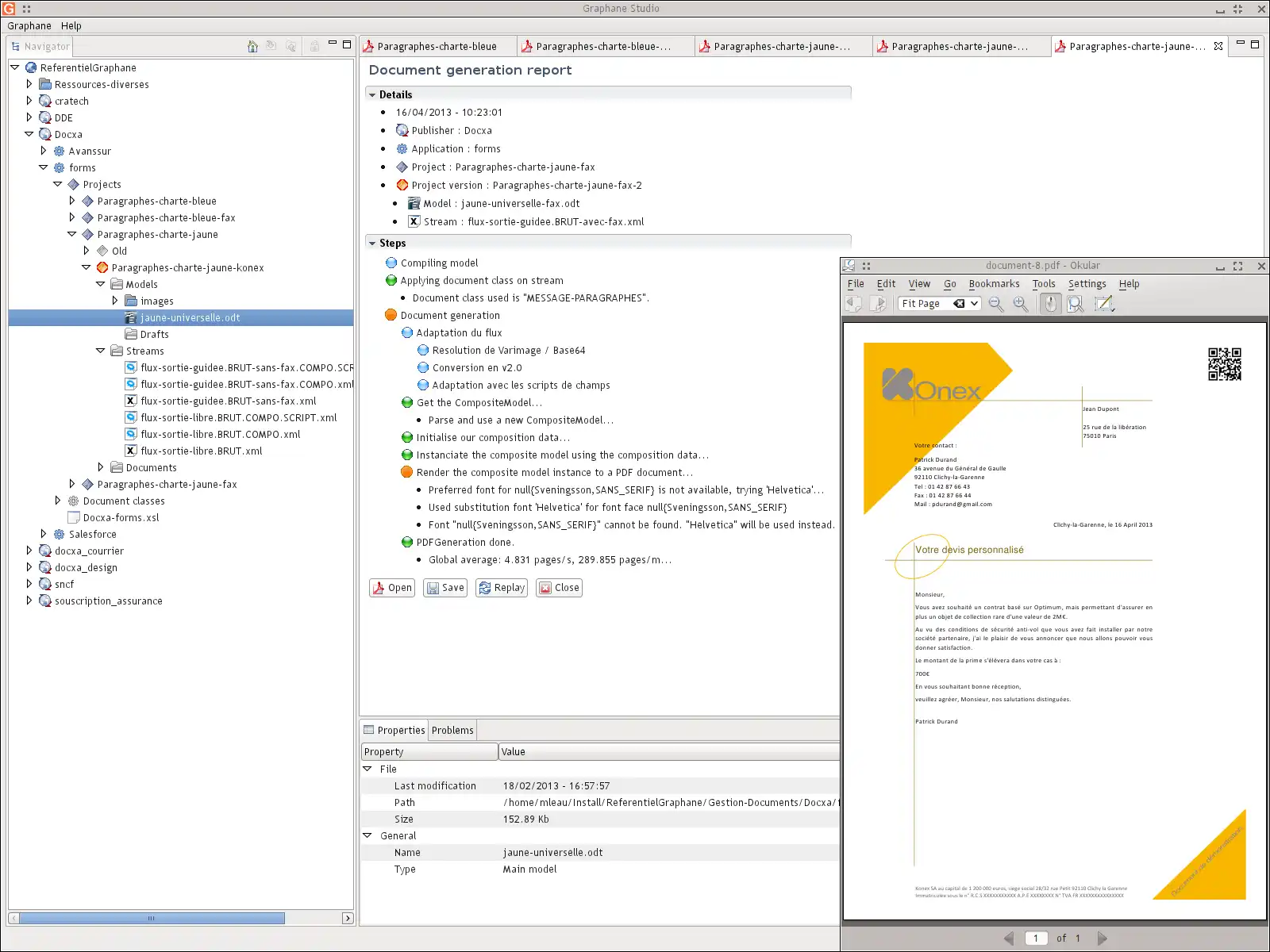Go to previous page in Okular toolbar
The image size is (1270, 952).
click(854, 304)
